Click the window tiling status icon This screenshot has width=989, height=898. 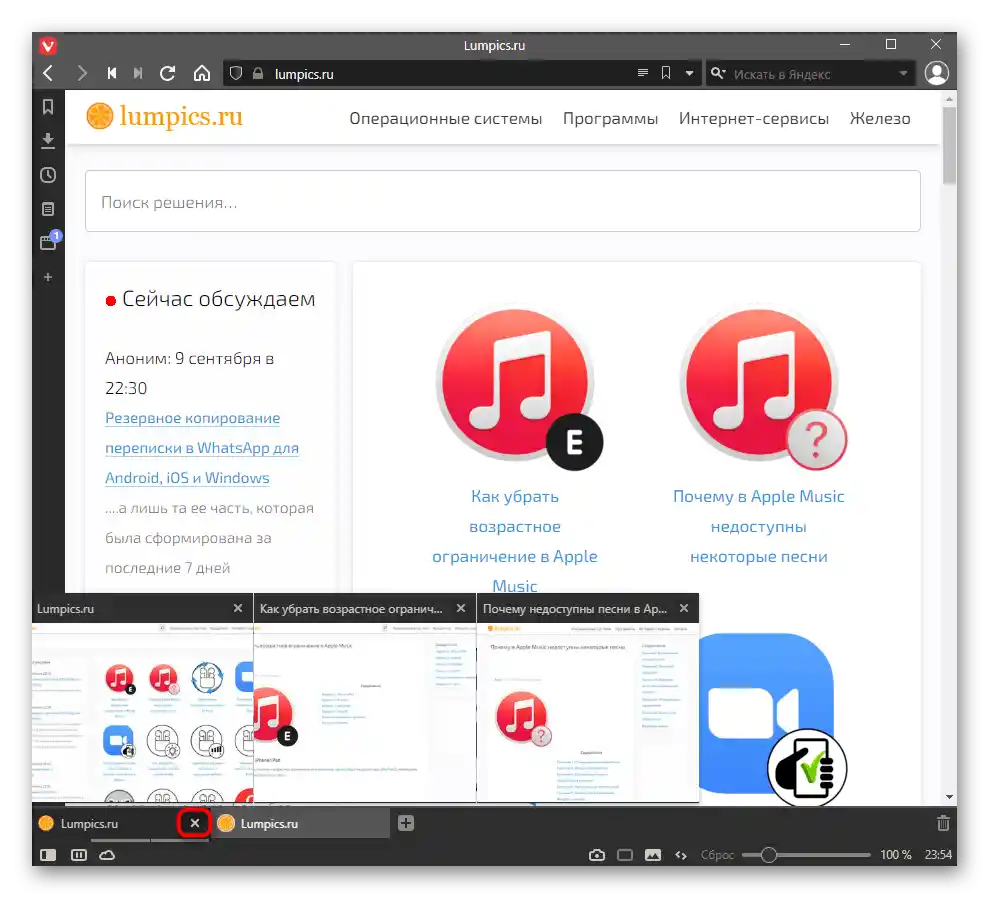point(625,855)
